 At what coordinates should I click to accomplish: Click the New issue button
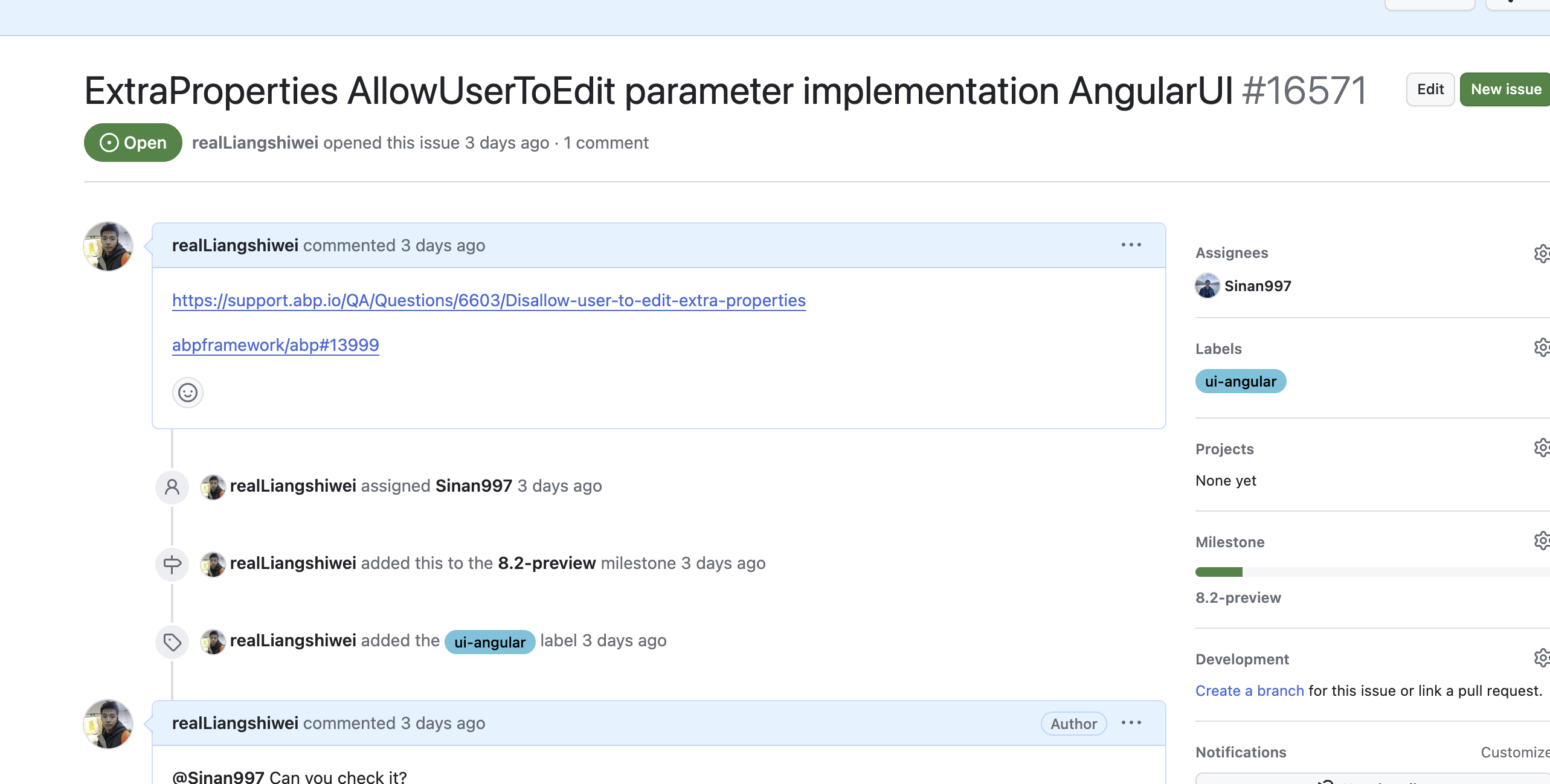click(x=1505, y=89)
